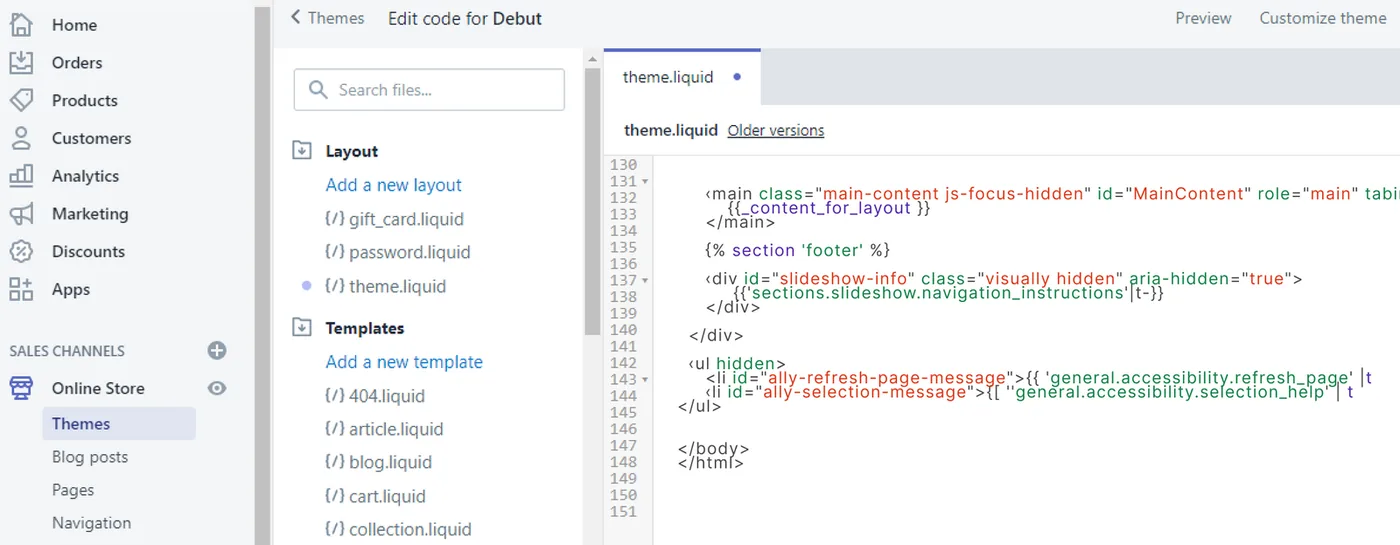This screenshot has width=1400, height=545.
Task: Click the gift_card.liquid file icon
Action: pos(335,219)
